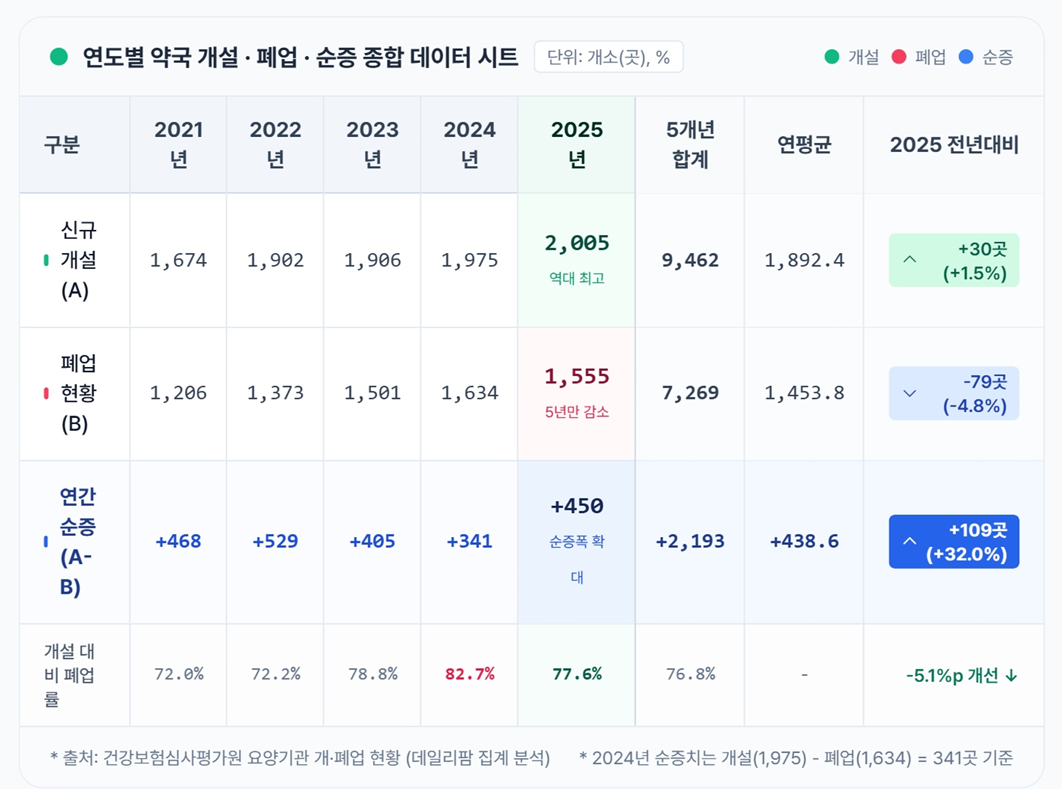Click the source footnote starting with 출처
Screen dimensions: 1062x789
tap(300, 758)
